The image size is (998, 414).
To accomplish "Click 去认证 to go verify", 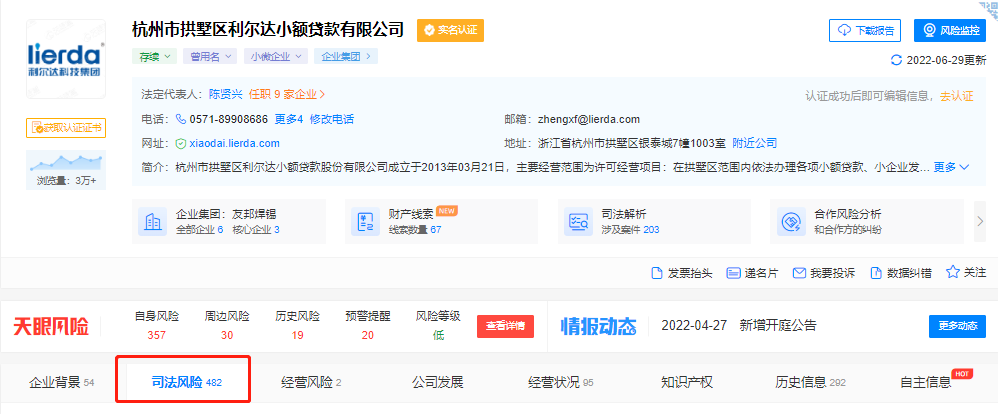I will point(957,96).
